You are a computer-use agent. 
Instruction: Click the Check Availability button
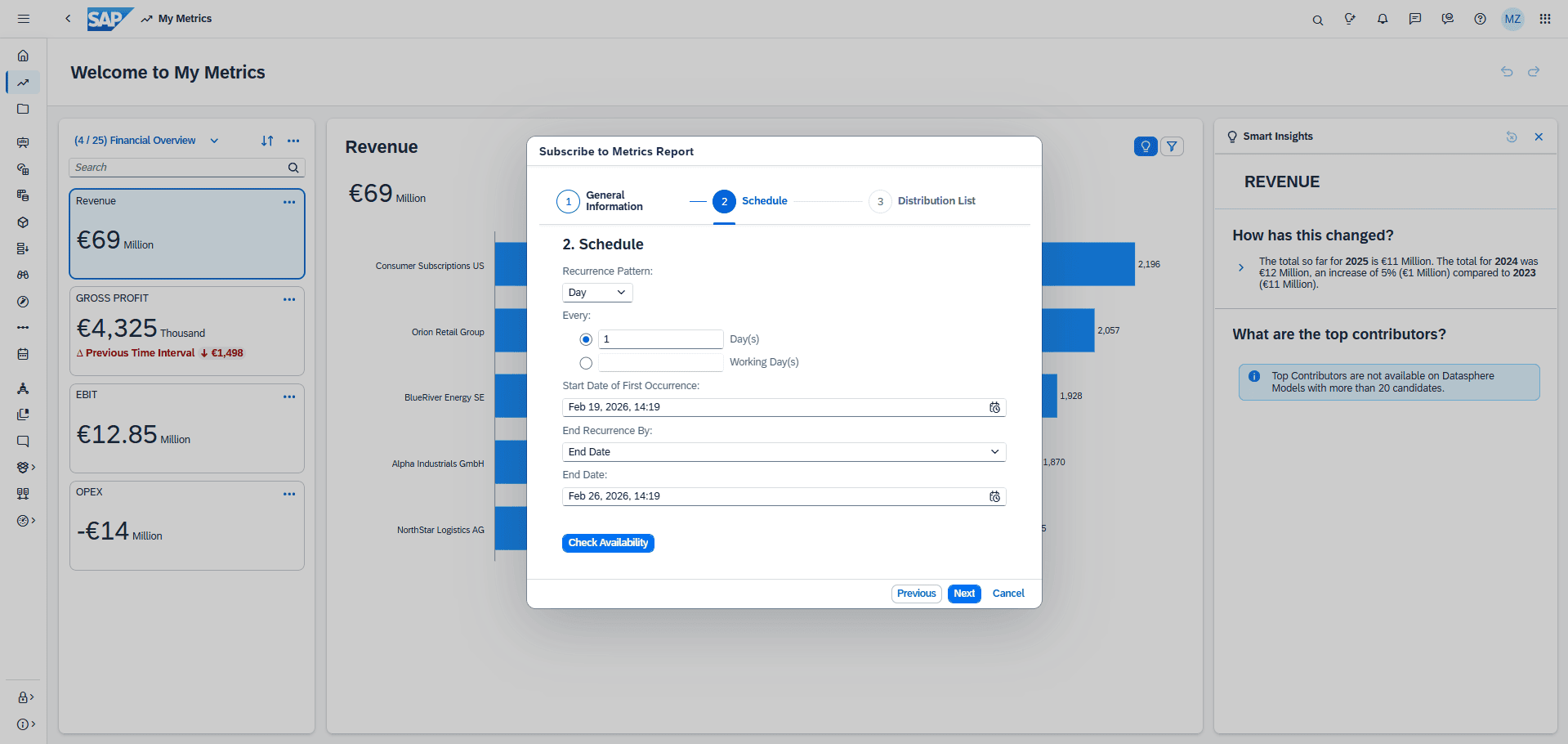tap(608, 543)
